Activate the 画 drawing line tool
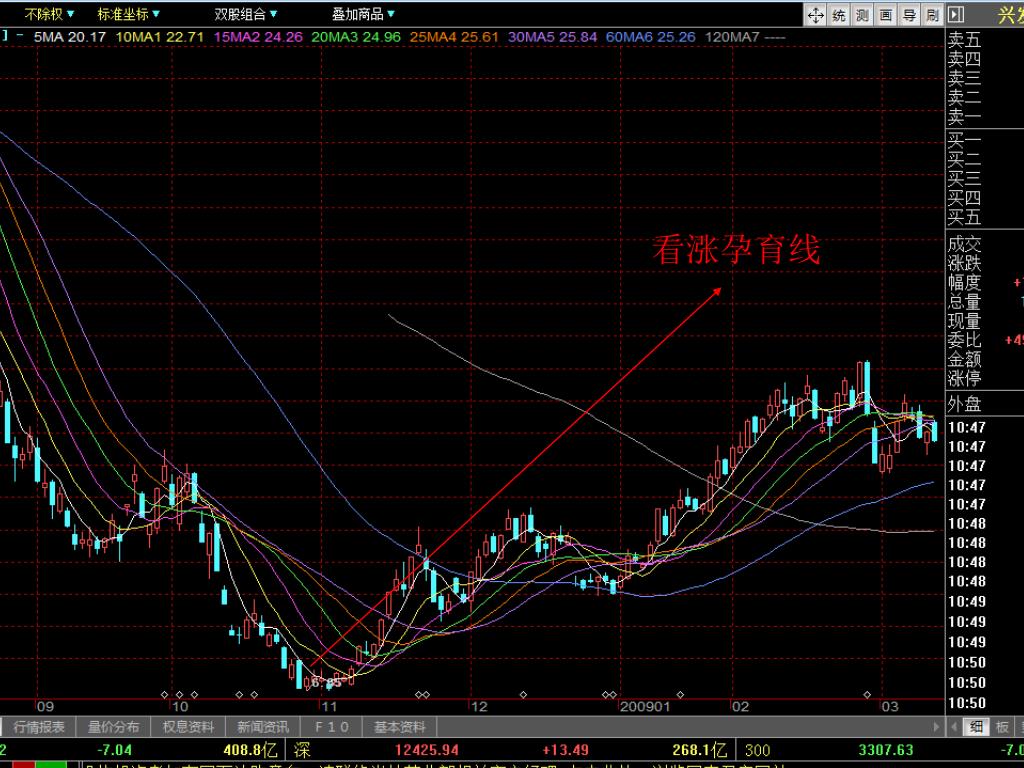 tap(886, 15)
